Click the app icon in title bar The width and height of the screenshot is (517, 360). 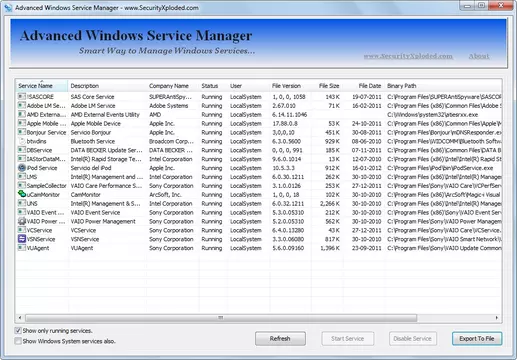[8, 7]
